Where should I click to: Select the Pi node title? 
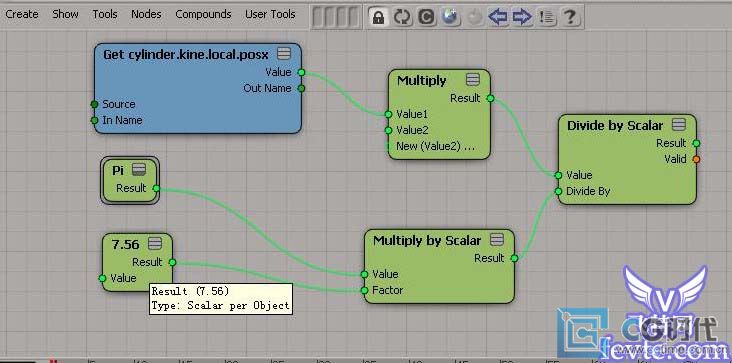[118, 170]
